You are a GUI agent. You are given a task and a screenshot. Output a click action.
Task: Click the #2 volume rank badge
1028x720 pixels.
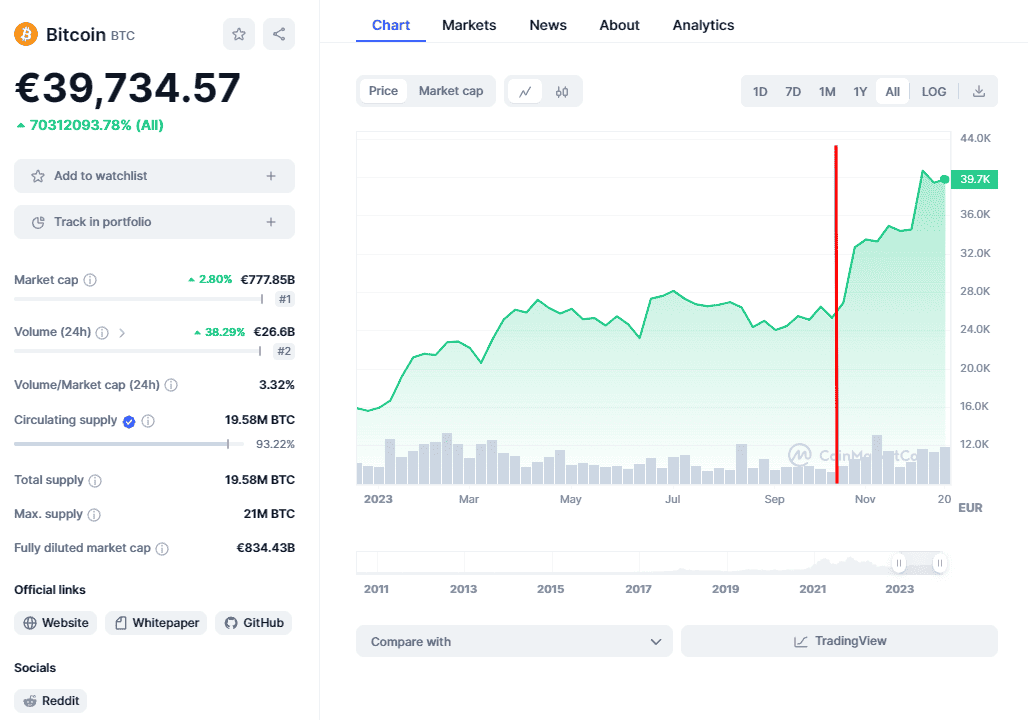point(284,351)
